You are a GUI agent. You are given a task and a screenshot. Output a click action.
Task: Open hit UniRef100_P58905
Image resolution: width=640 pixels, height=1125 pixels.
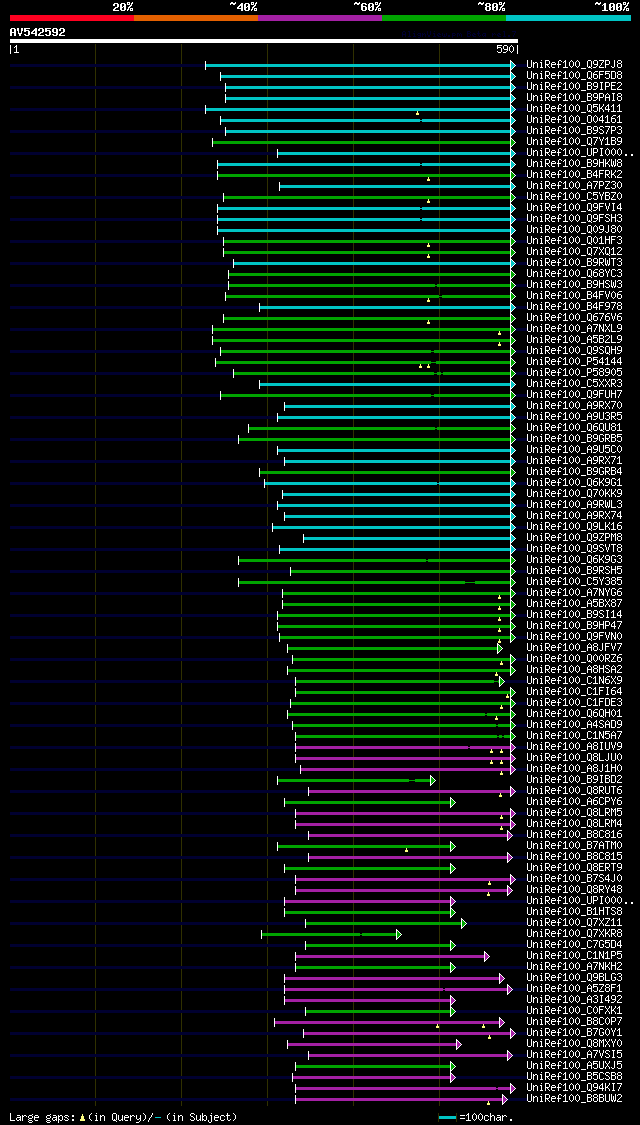pyautogui.click(x=574, y=372)
